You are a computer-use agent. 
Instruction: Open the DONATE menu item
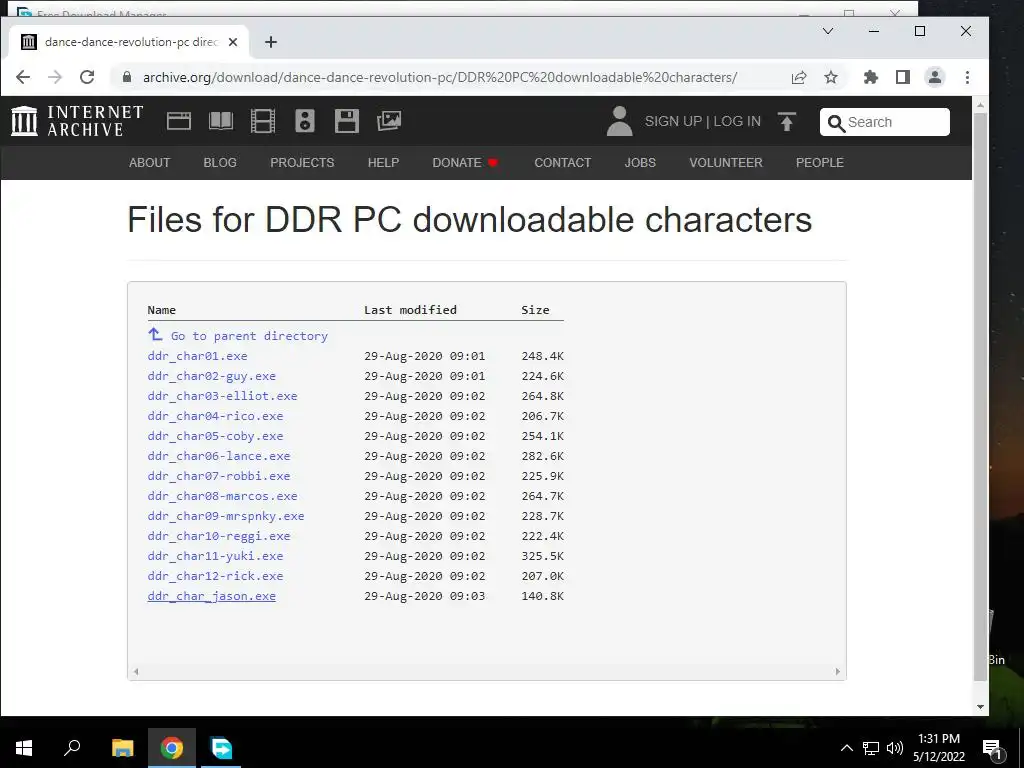click(x=465, y=163)
